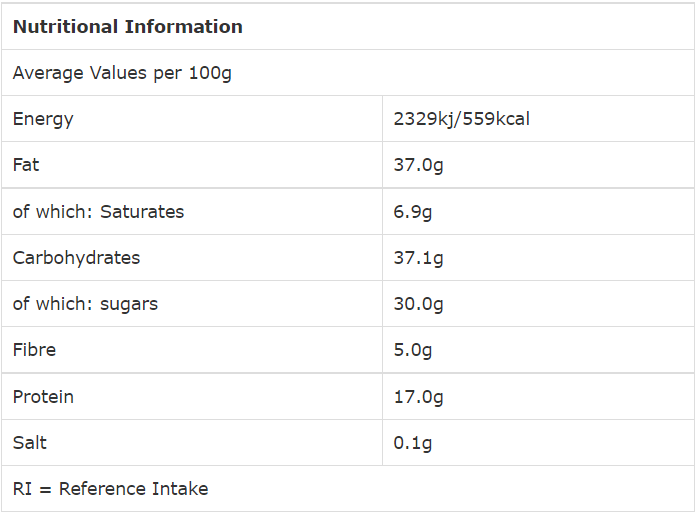
Task: Click the 0.1g salt value
Action: click(413, 443)
